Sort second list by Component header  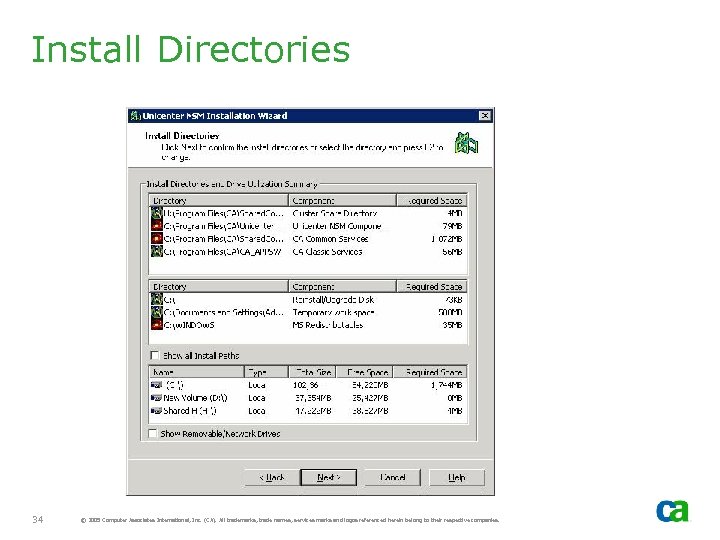(x=342, y=287)
